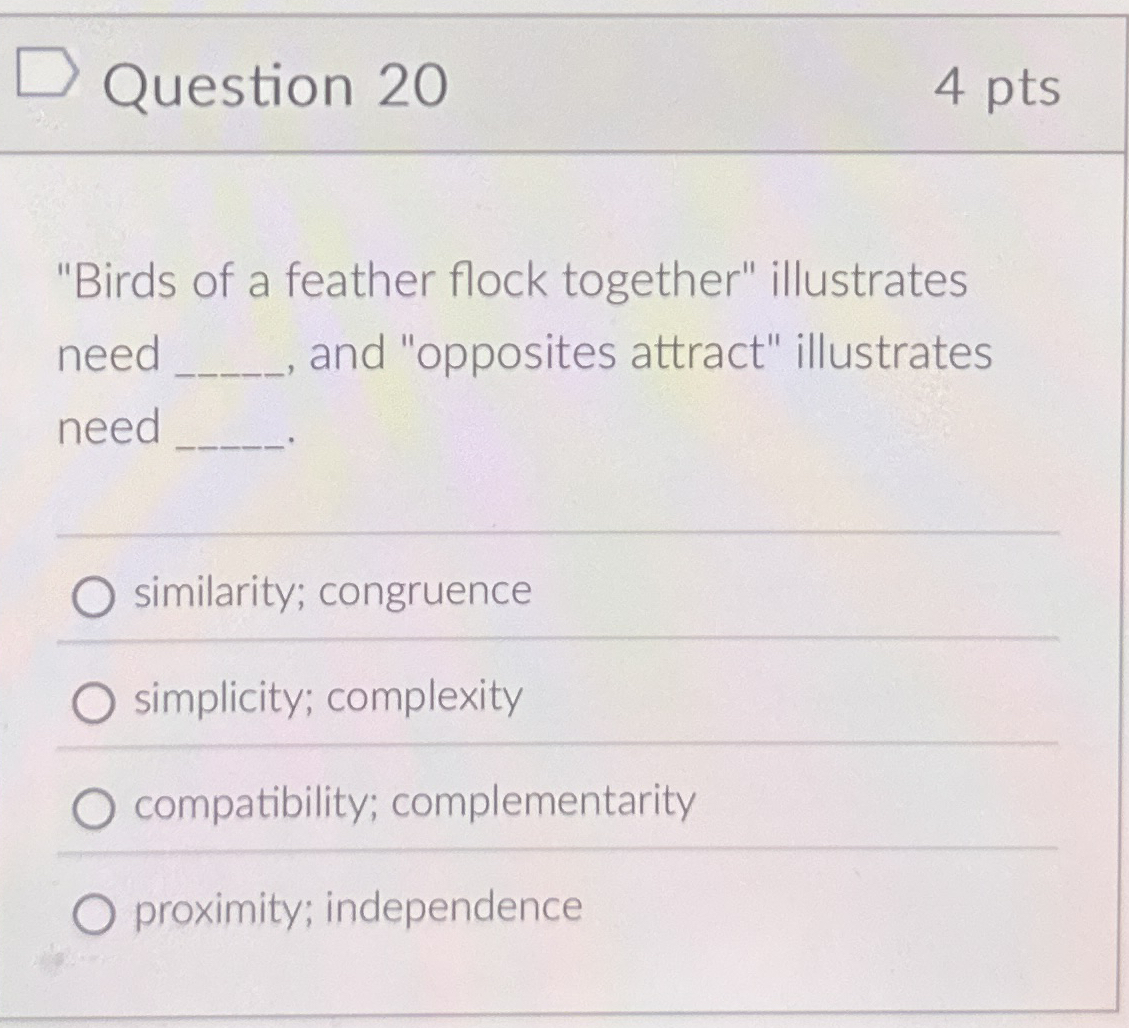Viewport: 1129px width, 1028px height.
Task: Click the answer text "similarity; congruence"
Action: coord(331,592)
